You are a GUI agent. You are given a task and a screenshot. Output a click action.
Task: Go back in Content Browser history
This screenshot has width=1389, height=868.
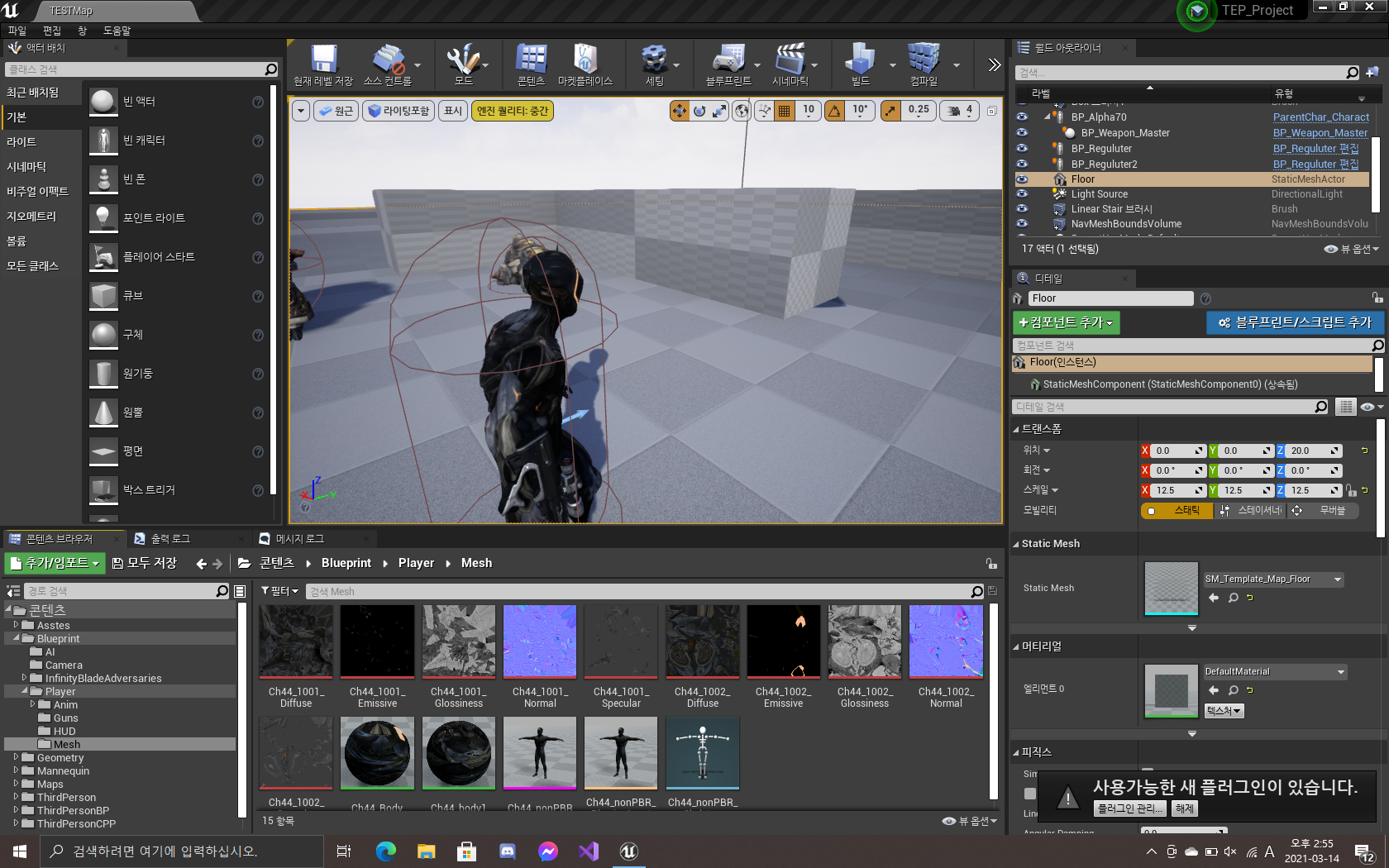(201, 564)
